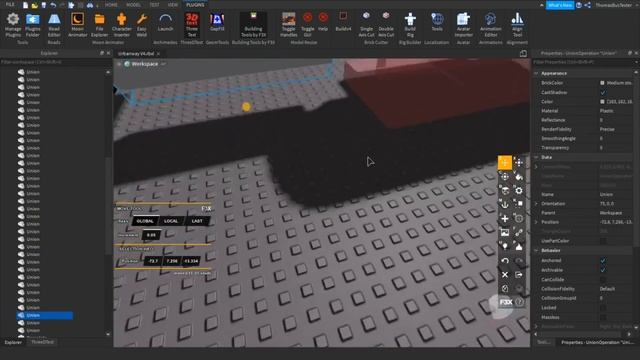Switch to the HOME ribbon tab
The image size is (640, 360).
click(x=111, y=5)
